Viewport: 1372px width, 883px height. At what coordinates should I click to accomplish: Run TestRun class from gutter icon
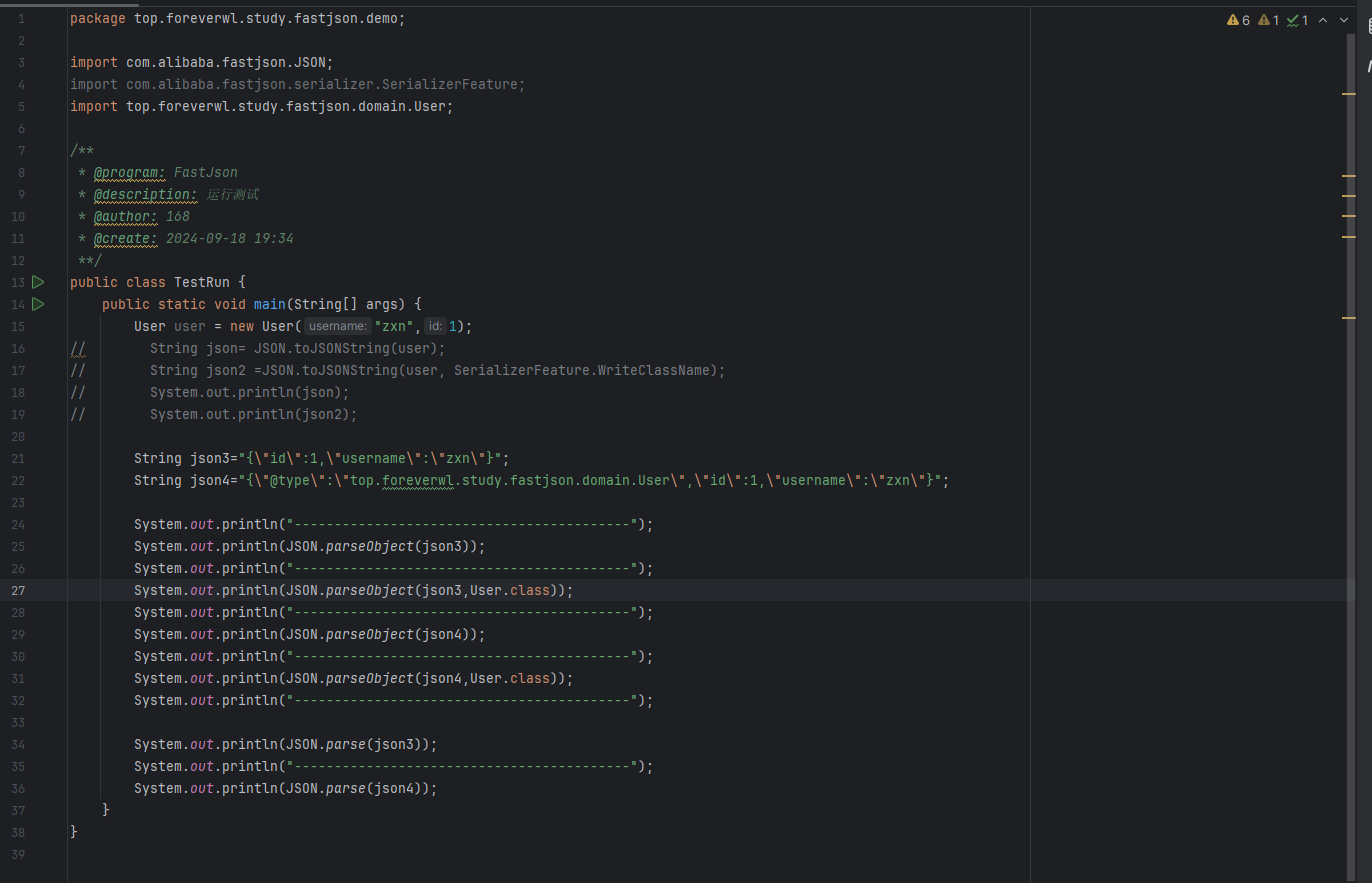pyautogui.click(x=38, y=282)
